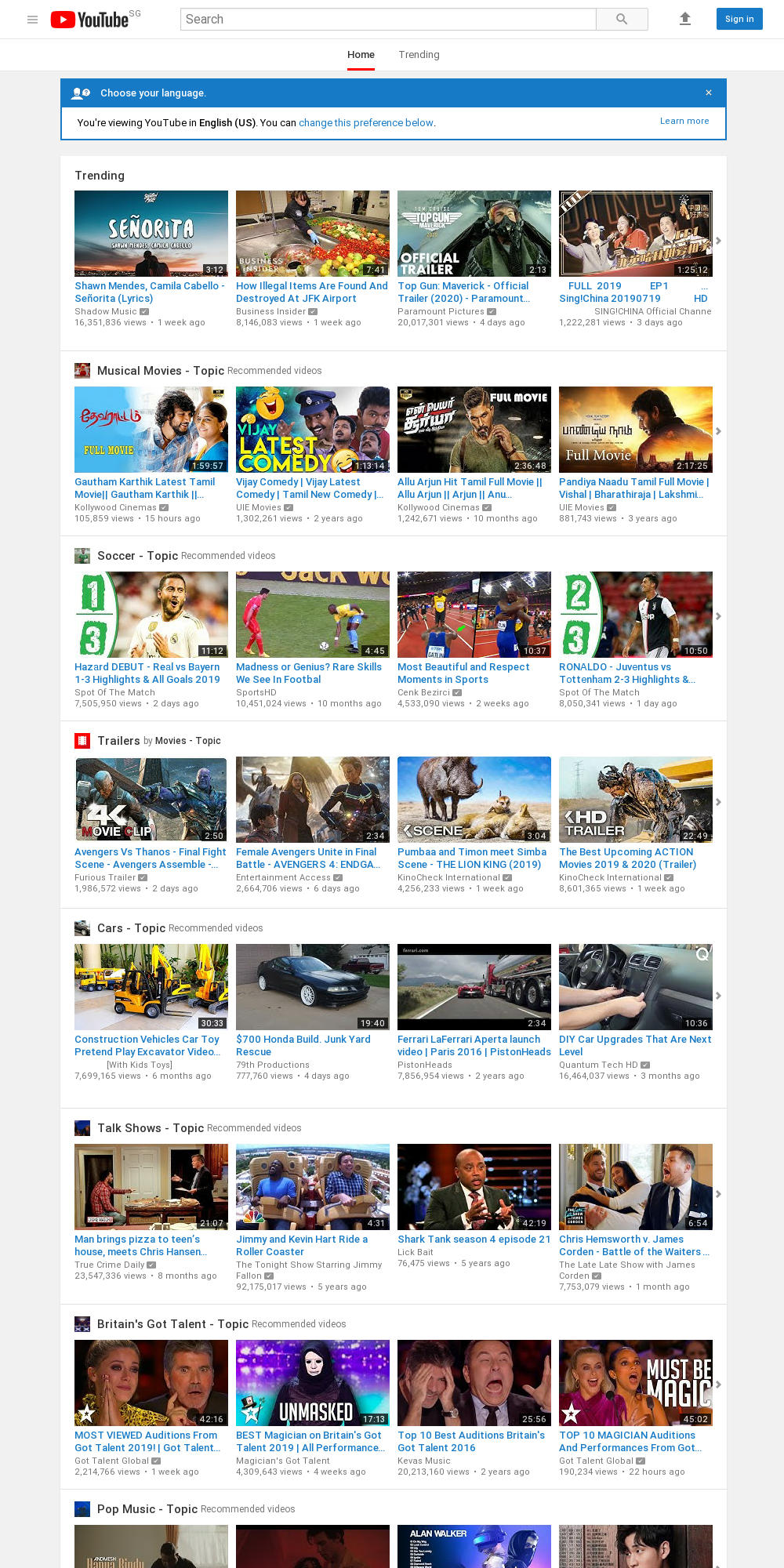784x1568 pixels.
Task: Open the Britain's Got Talent channel icon
Action: (82, 1324)
